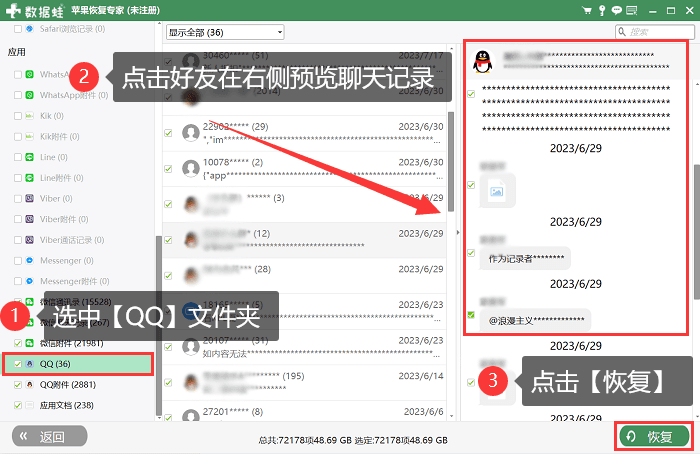Click the 作为记录者 message bubble
The image size is (700, 454).
(525, 258)
